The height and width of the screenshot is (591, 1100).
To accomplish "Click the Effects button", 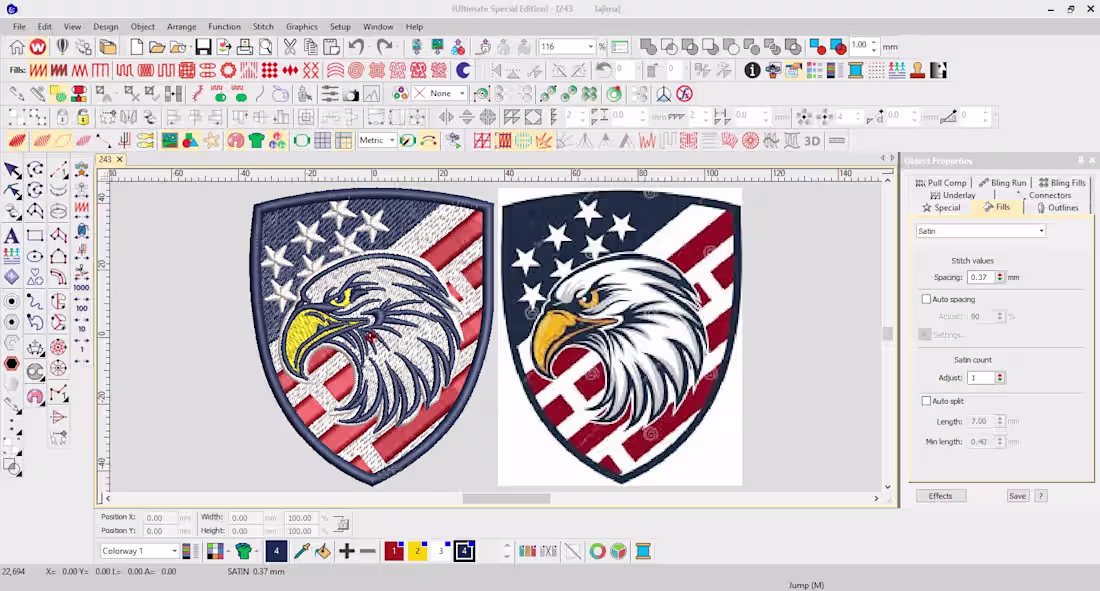I will (x=941, y=496).
